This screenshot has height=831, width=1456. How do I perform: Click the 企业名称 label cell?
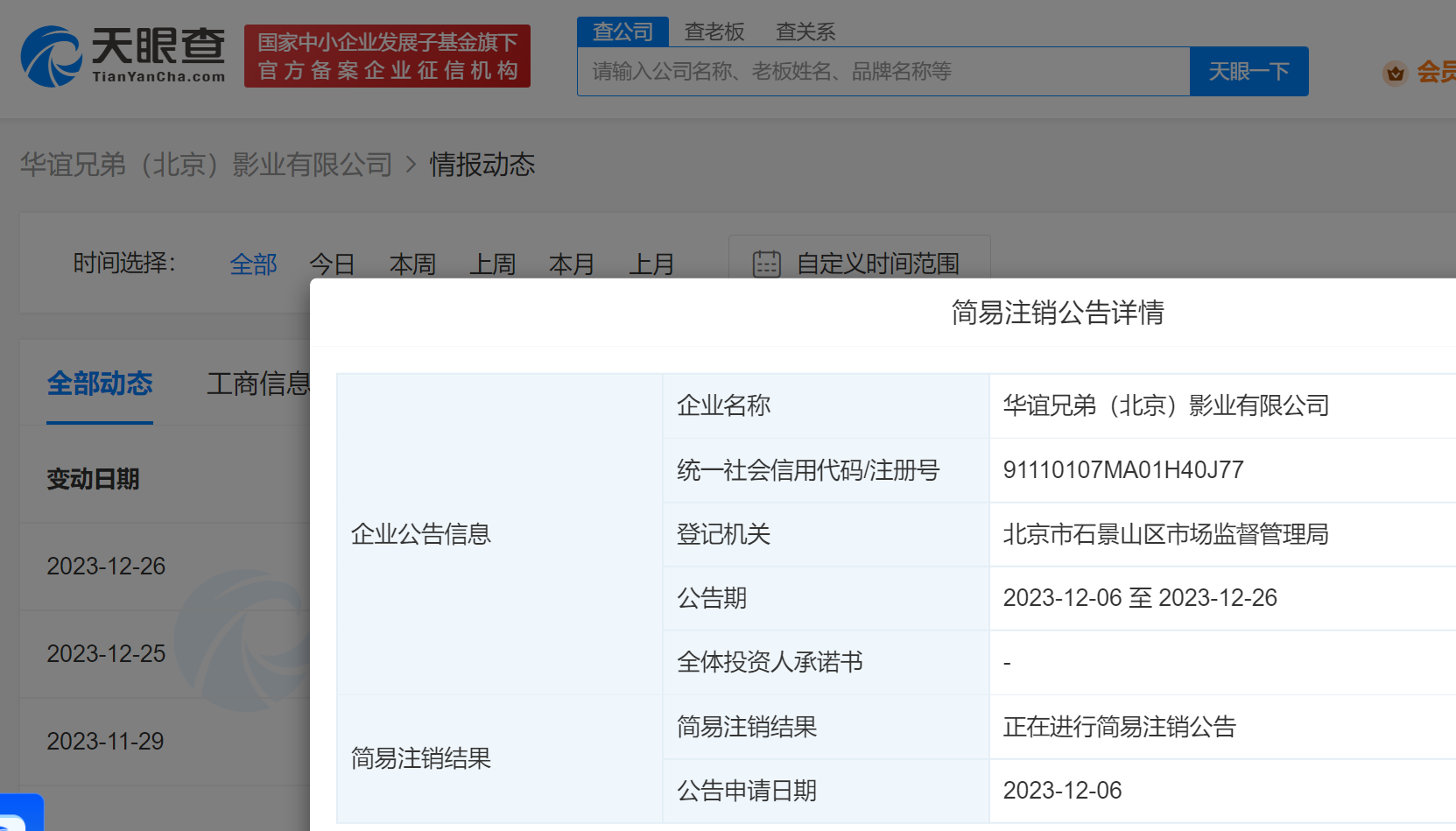pyautogui.click(x=826, y=405)
